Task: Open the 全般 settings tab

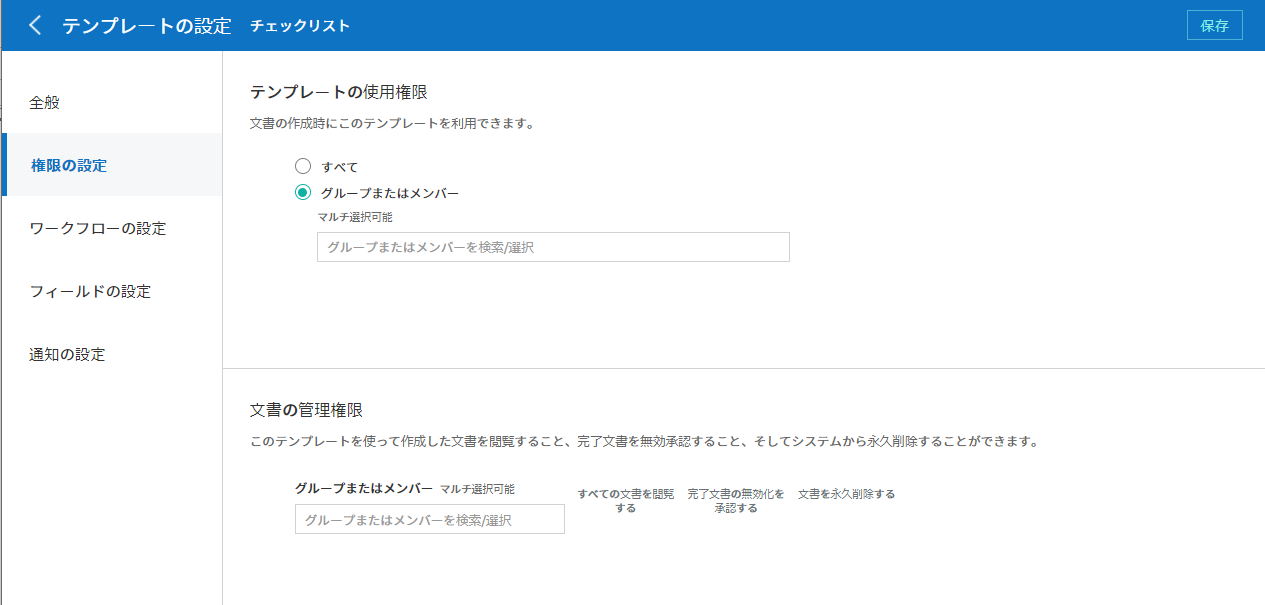Action: click(x=112, y=102)
